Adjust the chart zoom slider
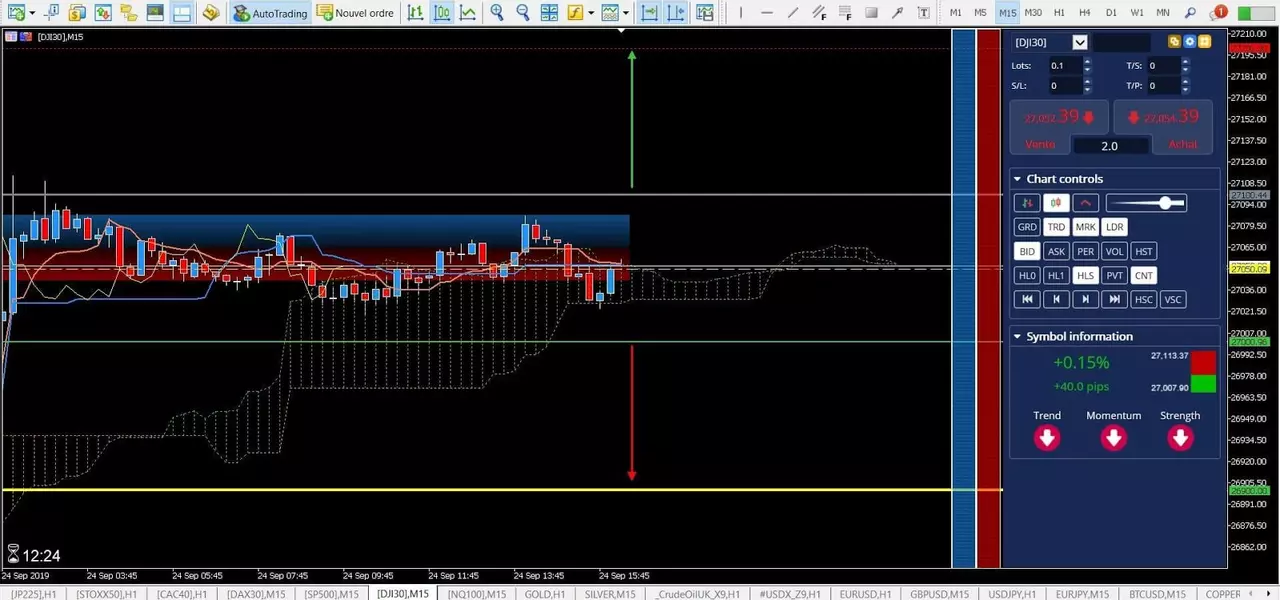The width and height of the screenshot is (1280, 600). pyautogui.click(x=1146, y=203)
